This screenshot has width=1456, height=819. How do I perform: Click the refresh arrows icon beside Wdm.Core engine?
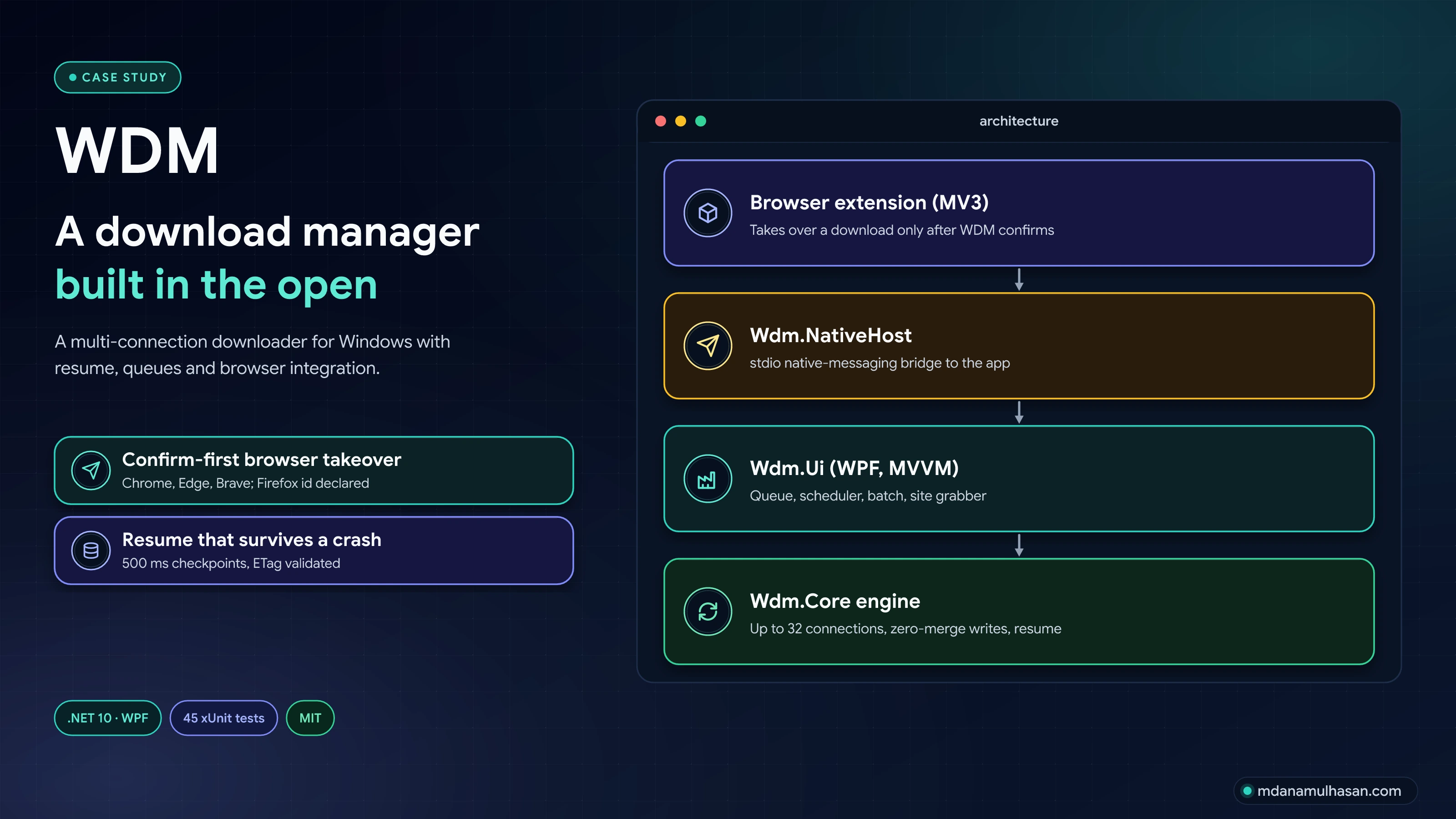[708, 612]
